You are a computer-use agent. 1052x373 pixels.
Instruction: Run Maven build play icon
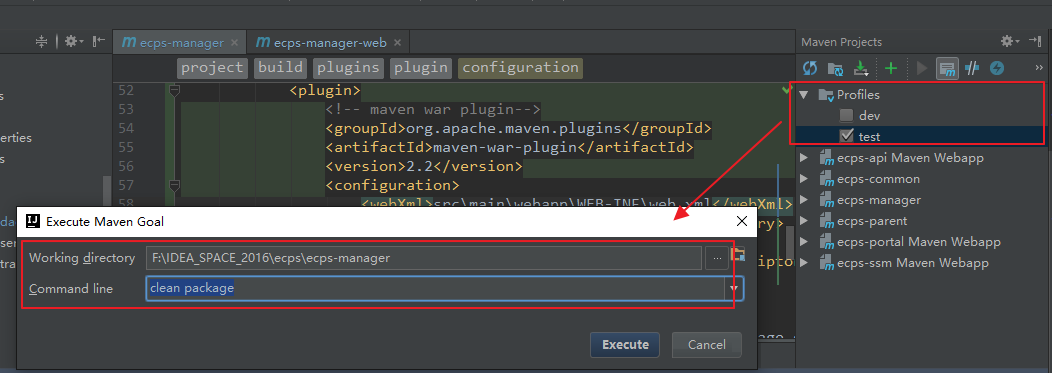tap(922, 68)
